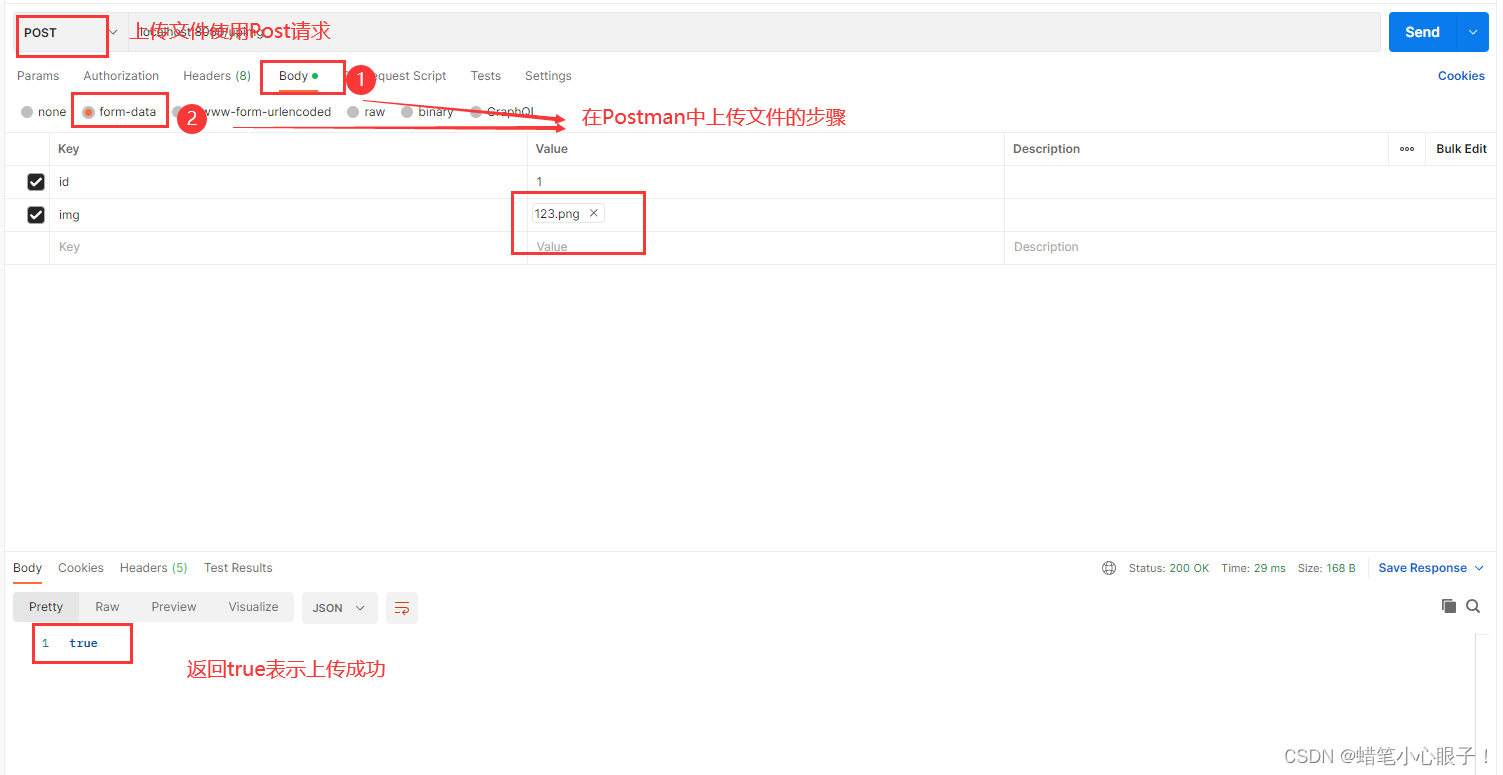Click the format icon next to the JSON dropdown
Screen dimensions: 1503x775
click(402, 607)
